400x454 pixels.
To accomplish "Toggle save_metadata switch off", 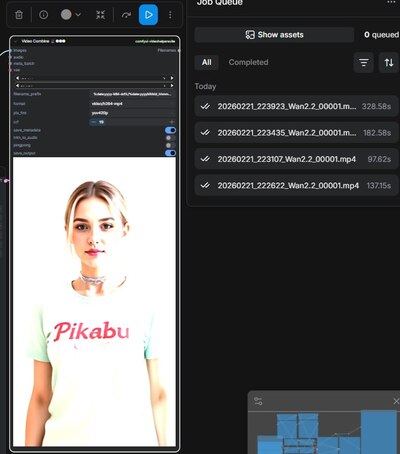I will [x=170, y=130].
